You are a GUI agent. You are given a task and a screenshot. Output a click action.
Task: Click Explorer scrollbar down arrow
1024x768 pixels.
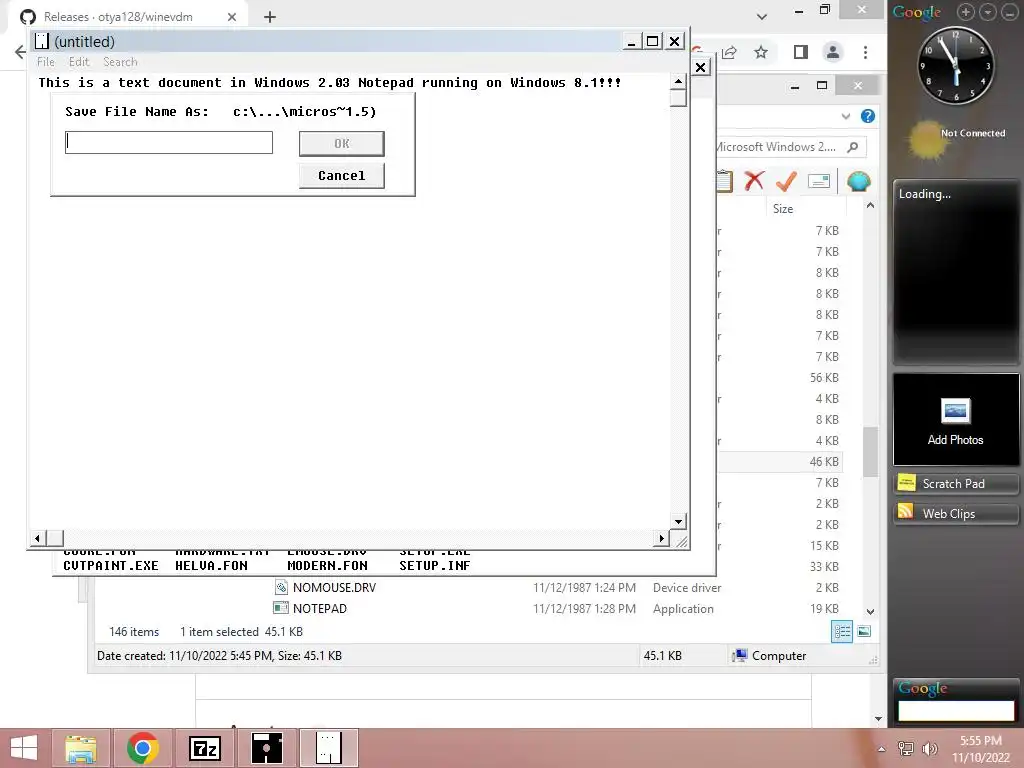(870, 612)
